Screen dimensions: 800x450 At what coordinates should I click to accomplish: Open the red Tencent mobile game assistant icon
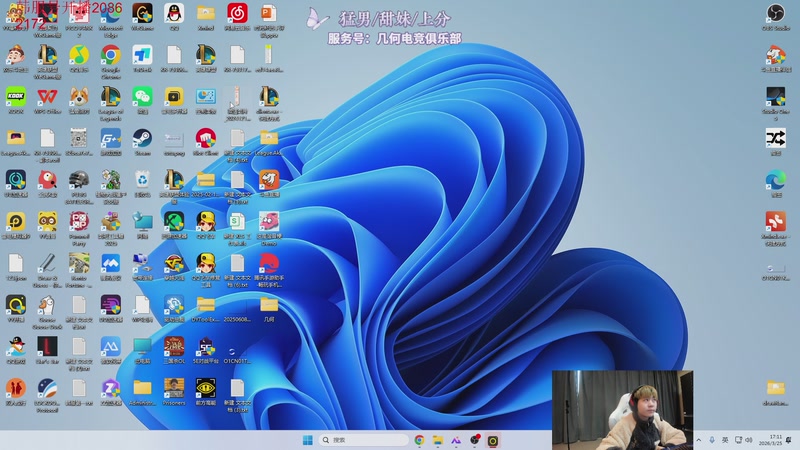point(269,263)
